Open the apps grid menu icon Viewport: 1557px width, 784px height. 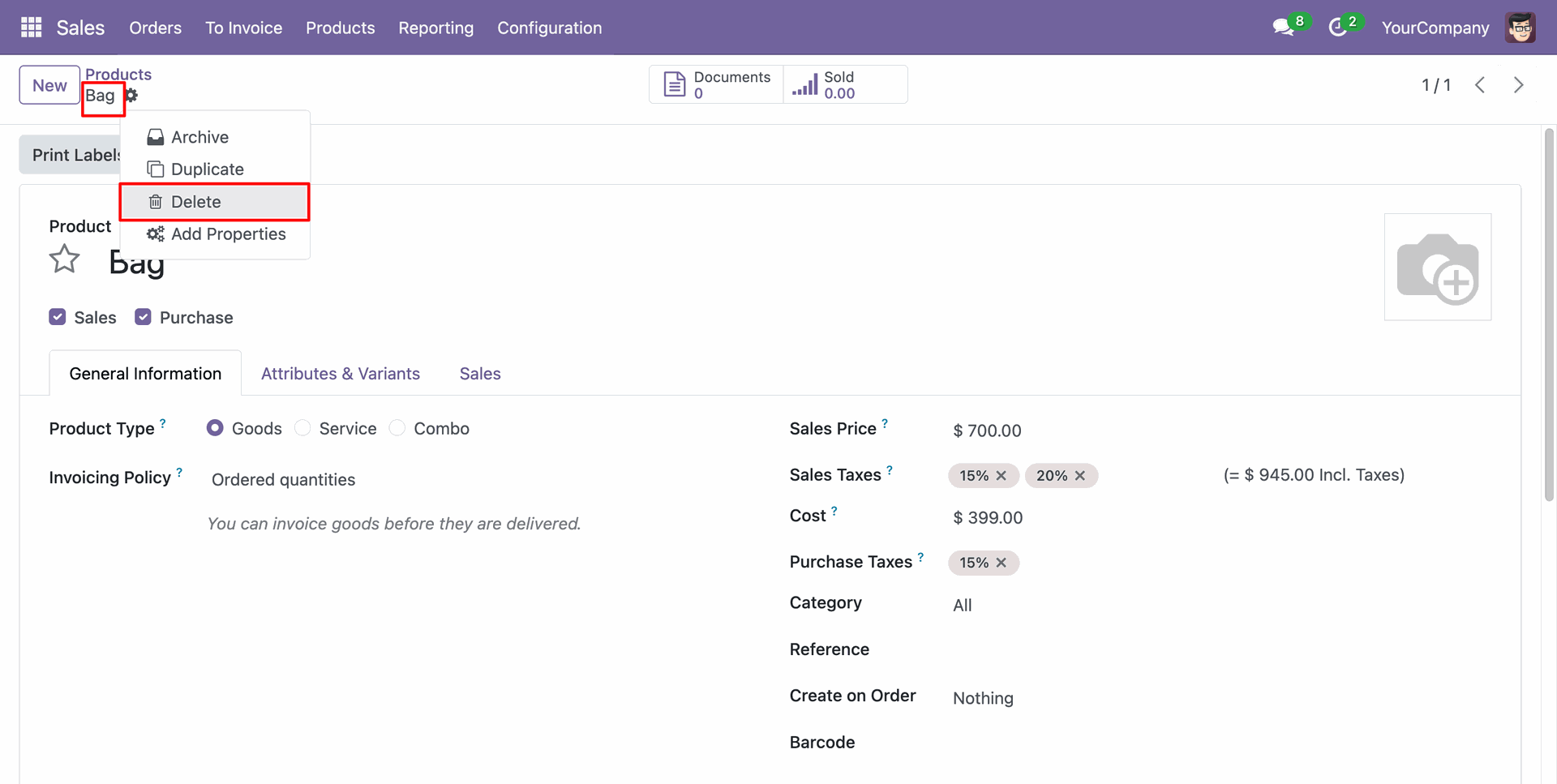(31, 28)
